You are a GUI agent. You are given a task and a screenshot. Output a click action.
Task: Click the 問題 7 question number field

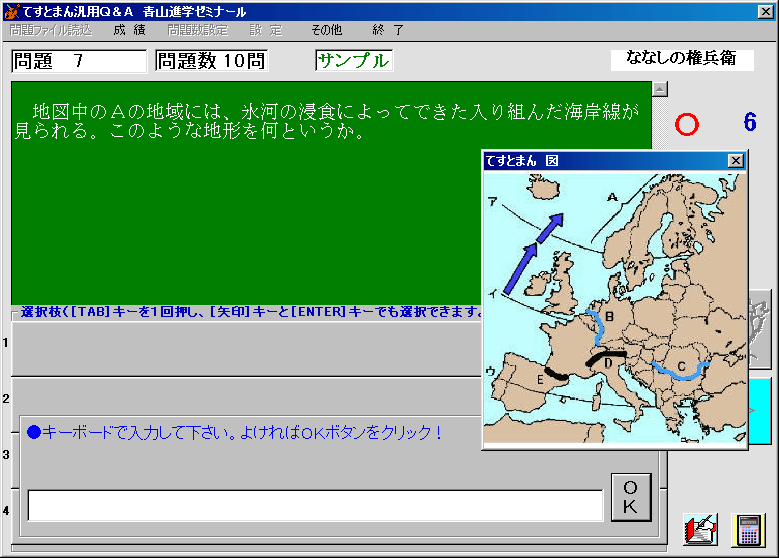(x=79, y=60)
